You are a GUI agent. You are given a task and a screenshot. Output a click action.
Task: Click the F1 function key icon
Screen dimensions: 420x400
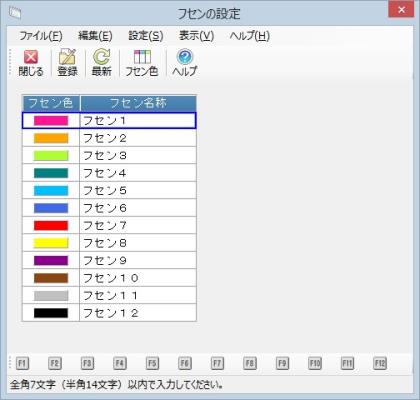22,363
